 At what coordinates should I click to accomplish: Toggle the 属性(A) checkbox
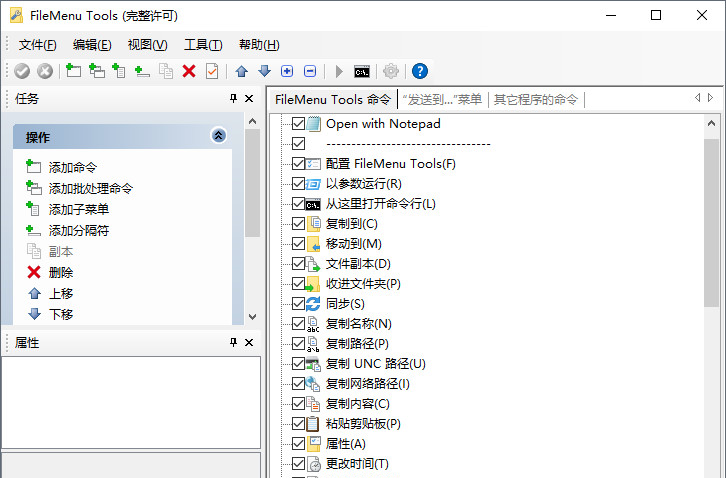[x=299, y=444]
